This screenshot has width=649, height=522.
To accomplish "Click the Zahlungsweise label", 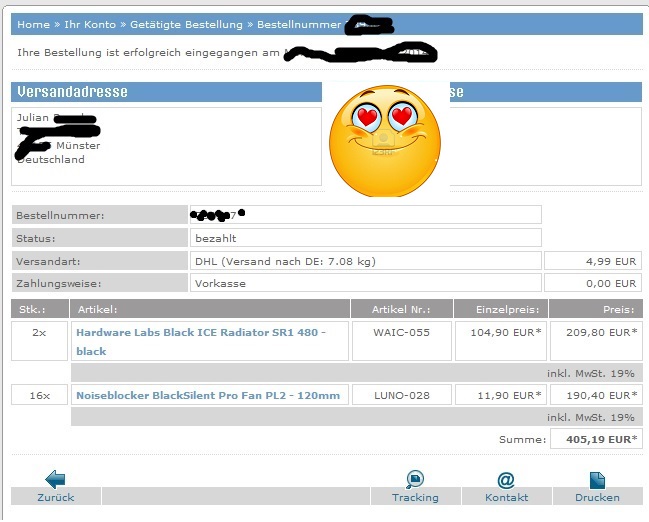I will pos(59,284).
